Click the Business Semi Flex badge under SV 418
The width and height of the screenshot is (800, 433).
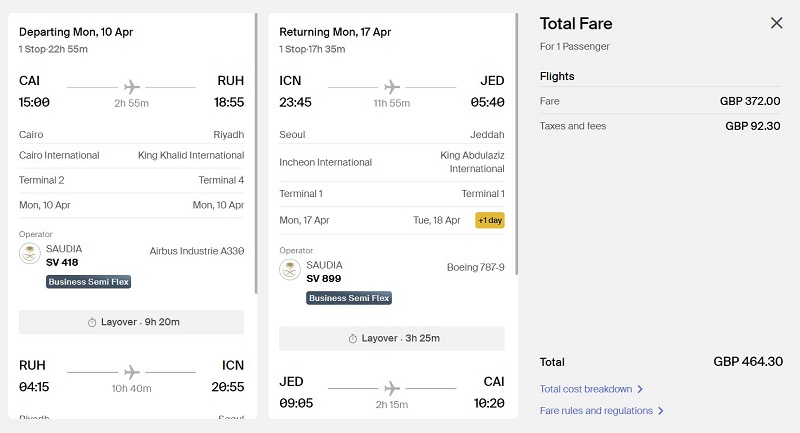point(89,282)
